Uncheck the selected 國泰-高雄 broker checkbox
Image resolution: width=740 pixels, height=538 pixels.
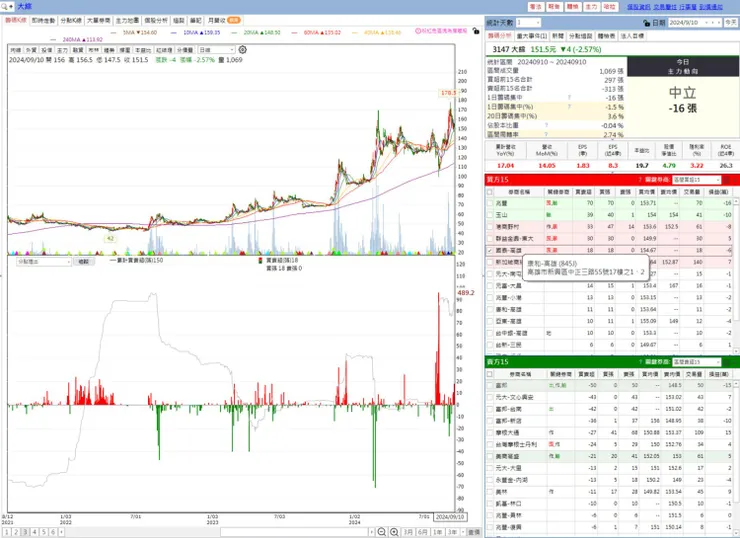pos(490,250)
